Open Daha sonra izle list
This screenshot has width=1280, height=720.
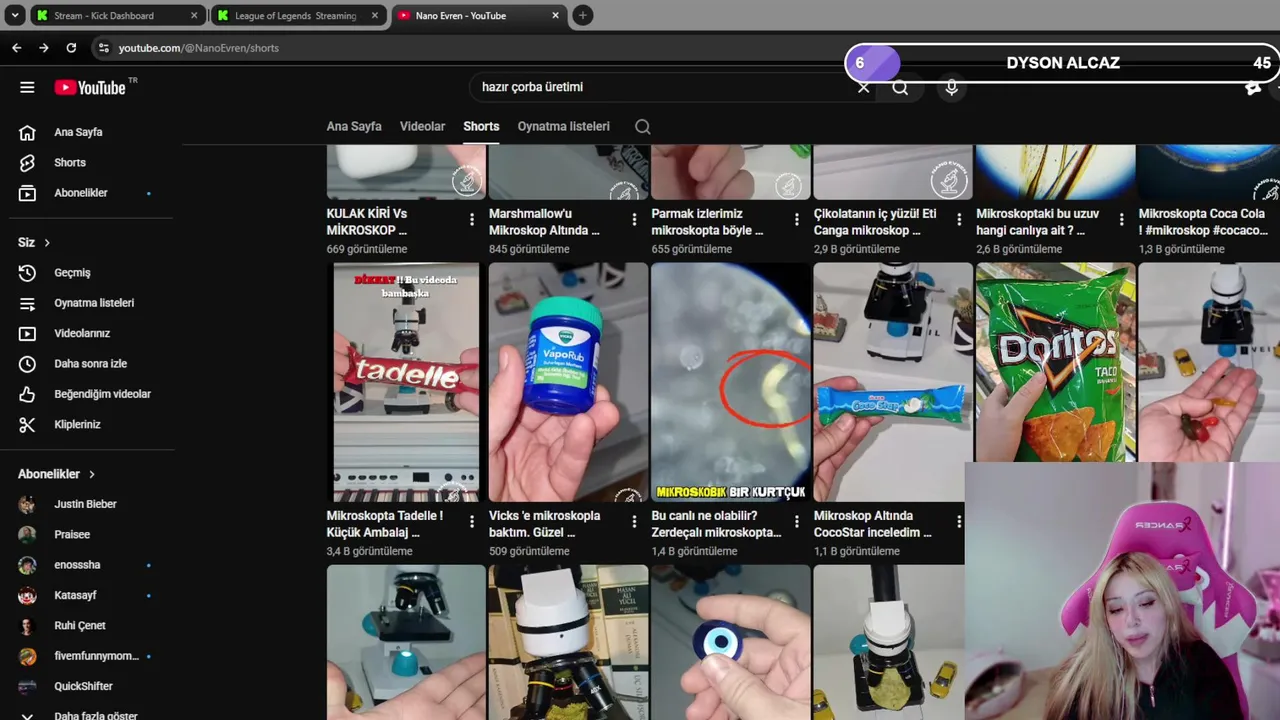tap(90, 364)
